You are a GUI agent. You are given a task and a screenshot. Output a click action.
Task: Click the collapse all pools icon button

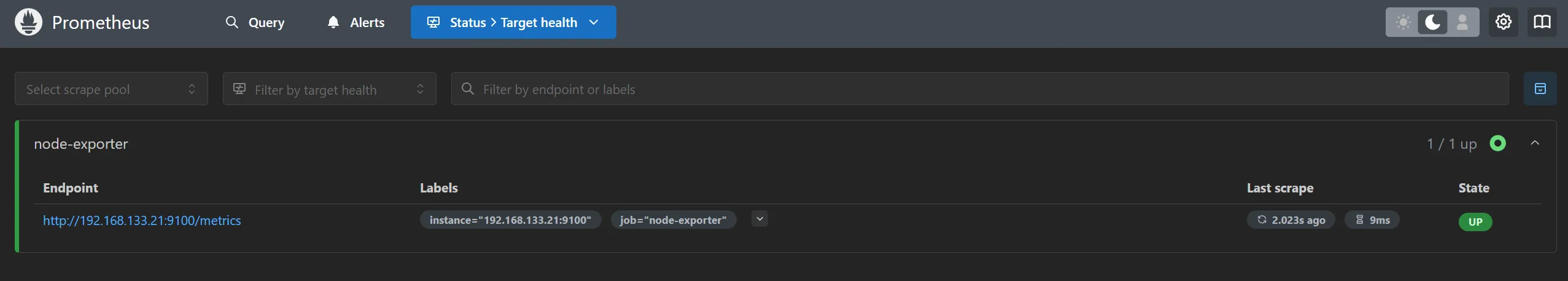pos(1540,89)
